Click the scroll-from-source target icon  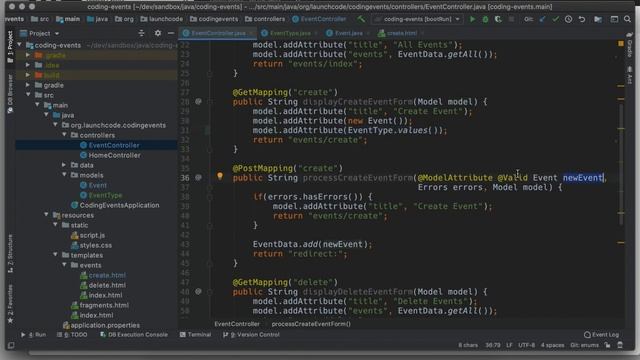click(x=141, y=33)
